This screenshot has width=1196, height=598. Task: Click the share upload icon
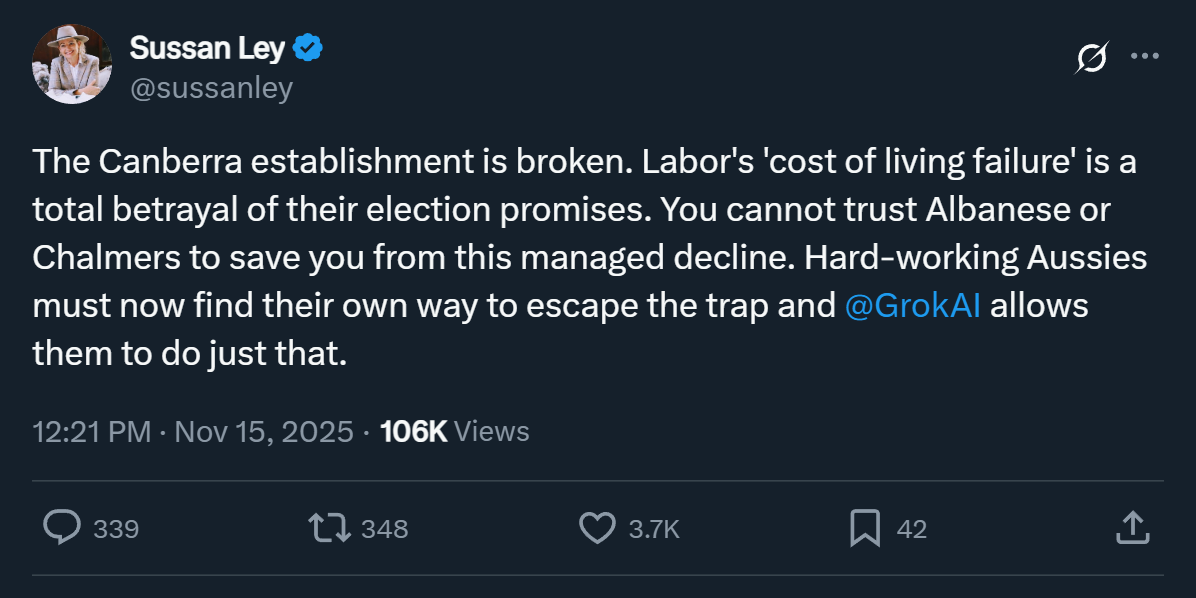pyautogui.click(x=1130, y=528)
